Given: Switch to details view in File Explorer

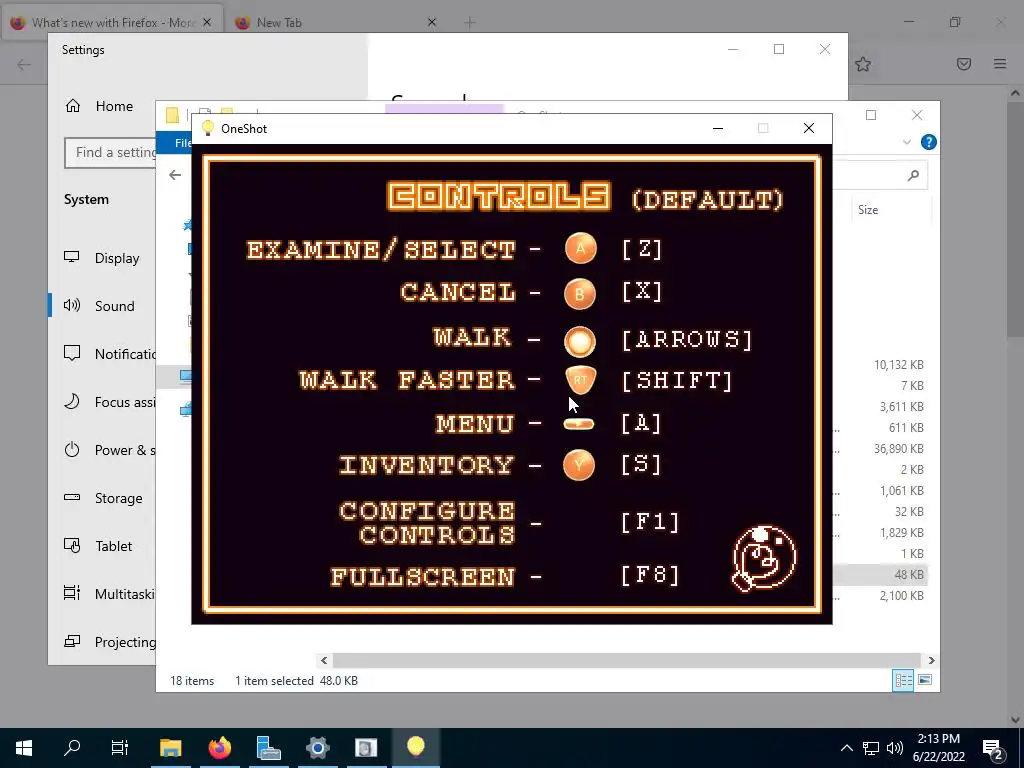Looking at the screenshot, I should pyautogui.click(x=903, y=680).
